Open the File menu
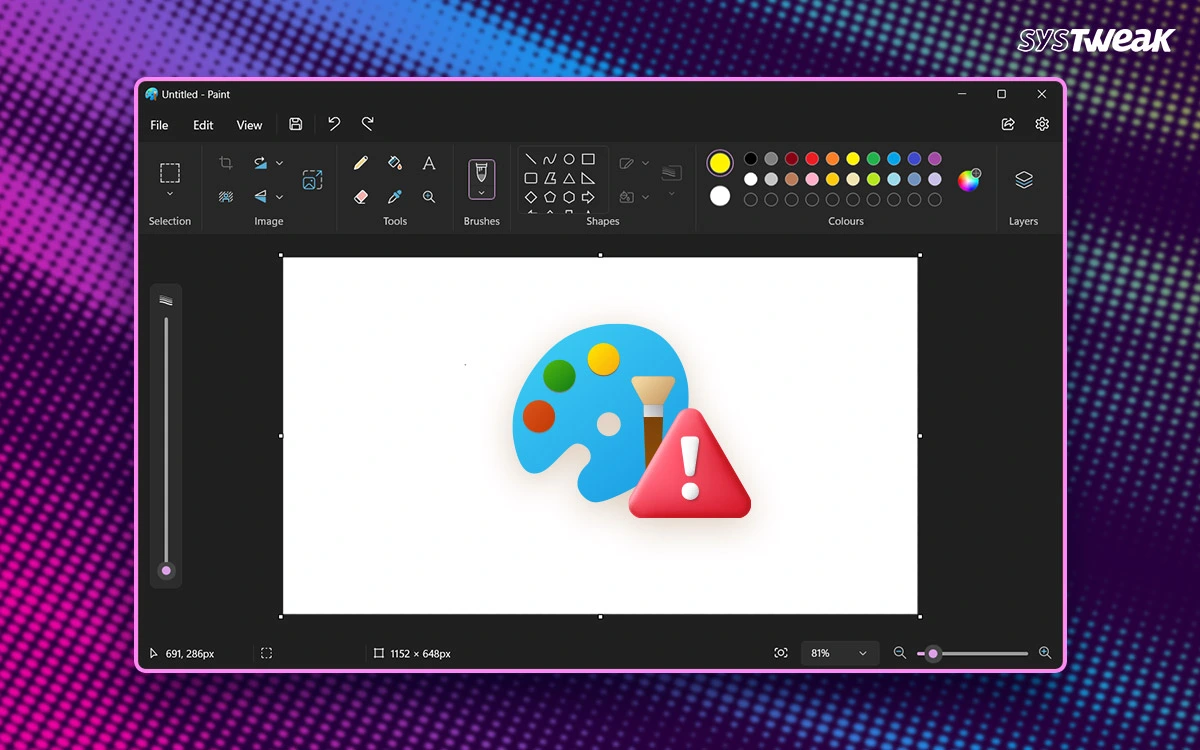This screenshot has width=1200, height=750. tap(158, 125)
